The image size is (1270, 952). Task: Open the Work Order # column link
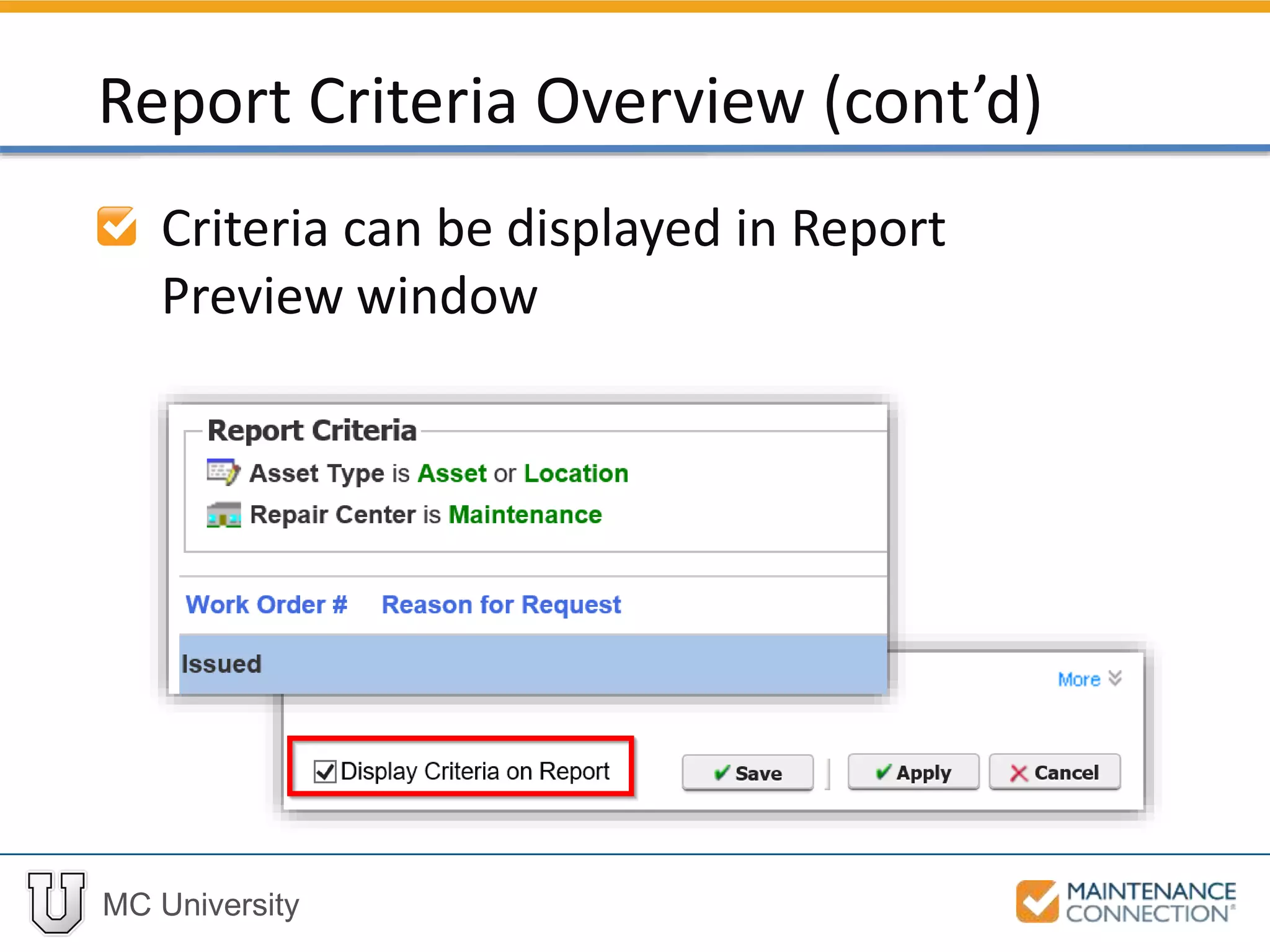coord(267,604)
